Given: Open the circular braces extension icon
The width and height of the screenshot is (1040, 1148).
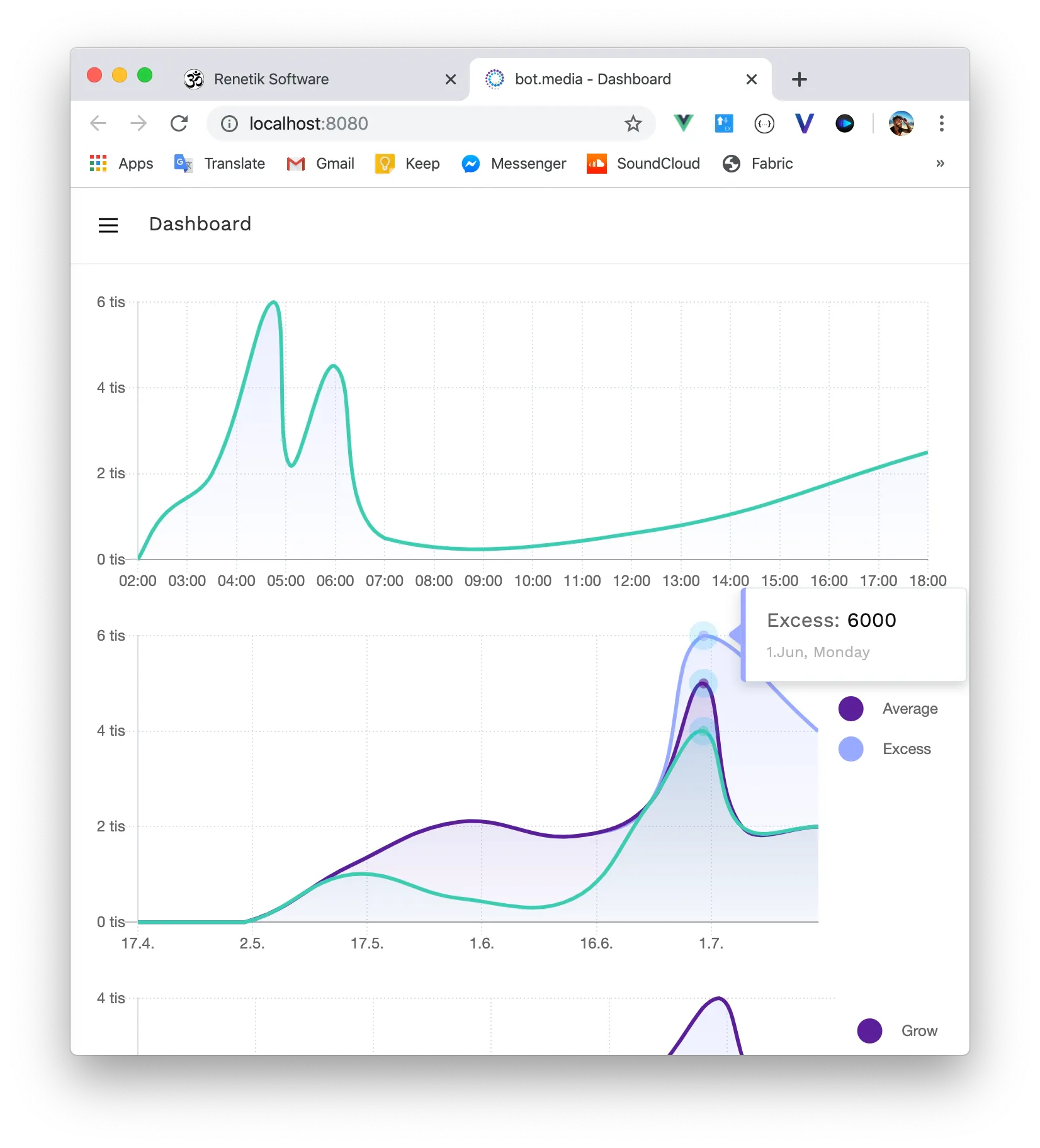Looking at the screenshot, I should tap(764, 123).
